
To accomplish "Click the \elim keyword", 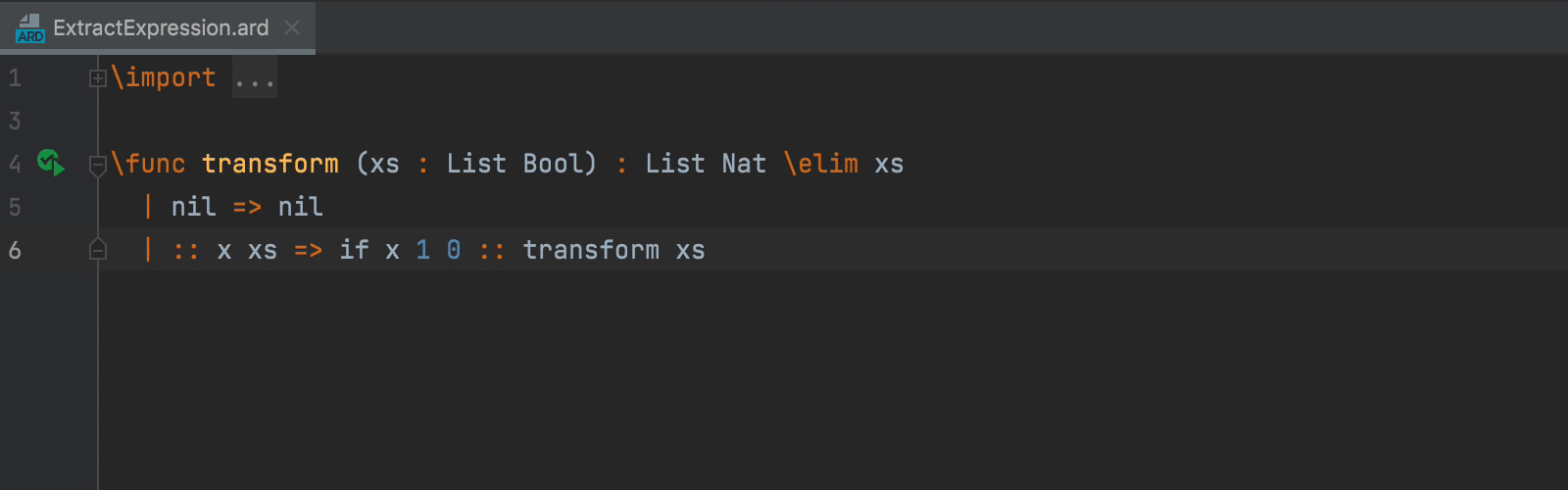I will tap(821, 164).
